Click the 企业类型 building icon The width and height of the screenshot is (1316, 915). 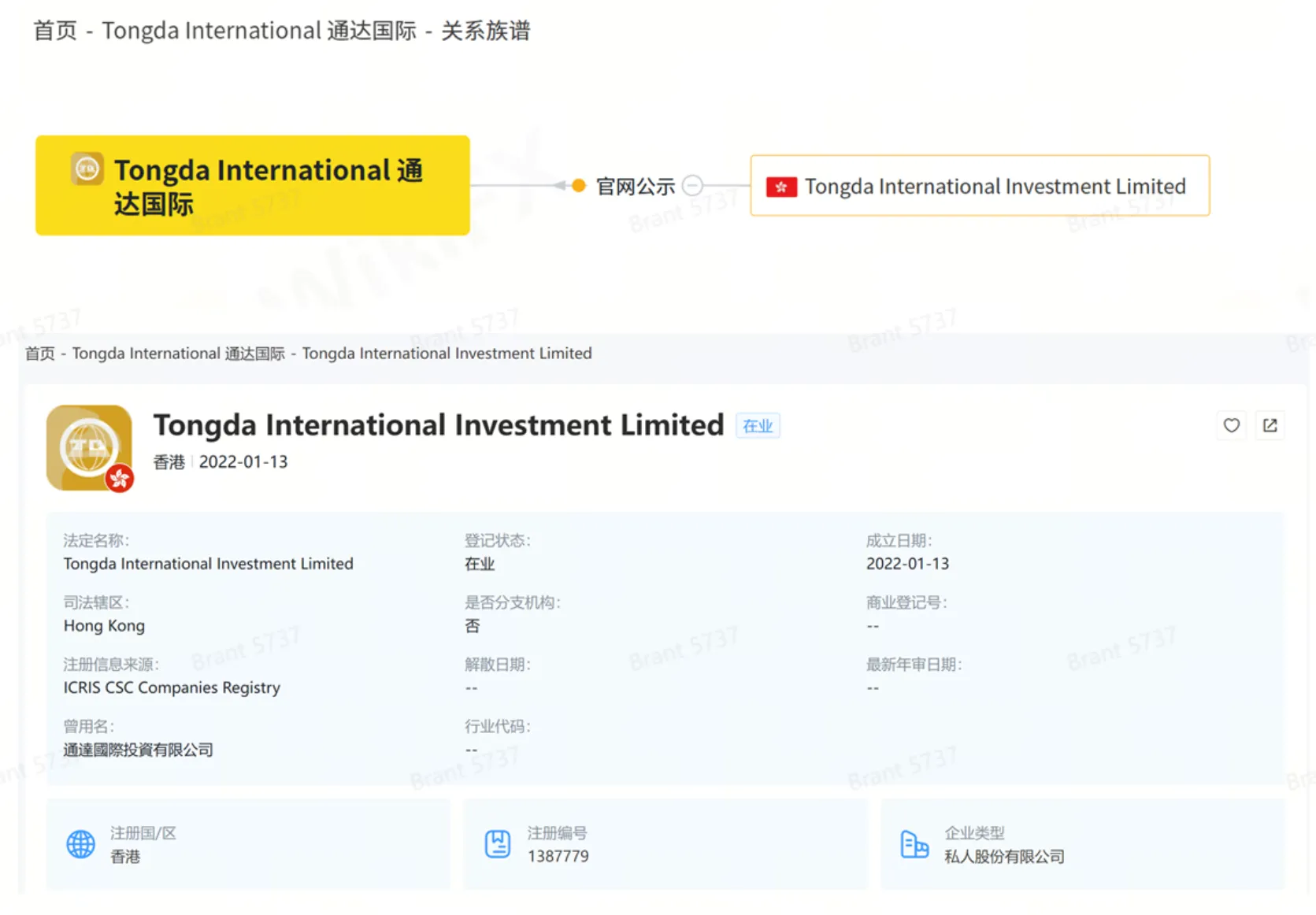(x=914, y=844)
